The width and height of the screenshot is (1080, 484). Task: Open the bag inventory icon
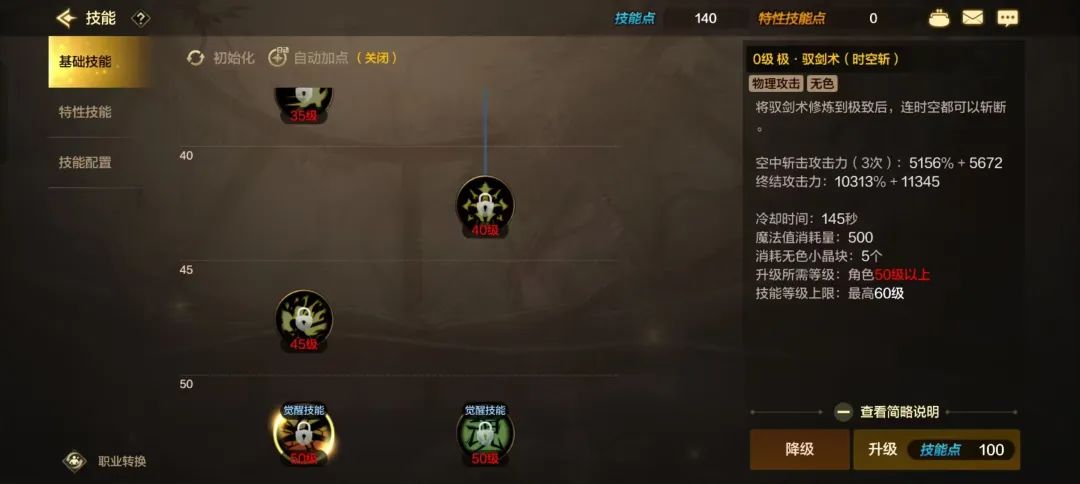click(x=939, y=19)
